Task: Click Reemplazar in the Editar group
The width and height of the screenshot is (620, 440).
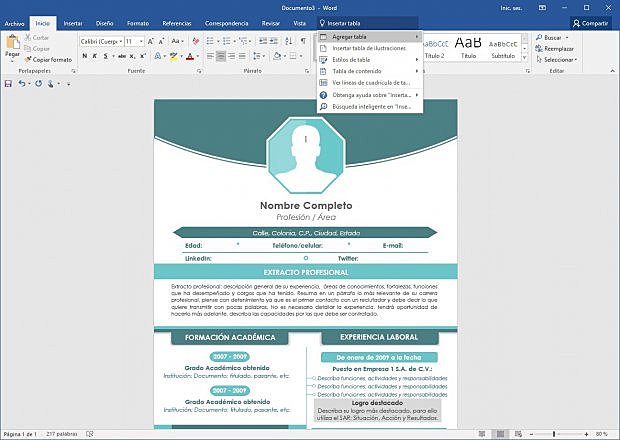Action: [554, 49]
